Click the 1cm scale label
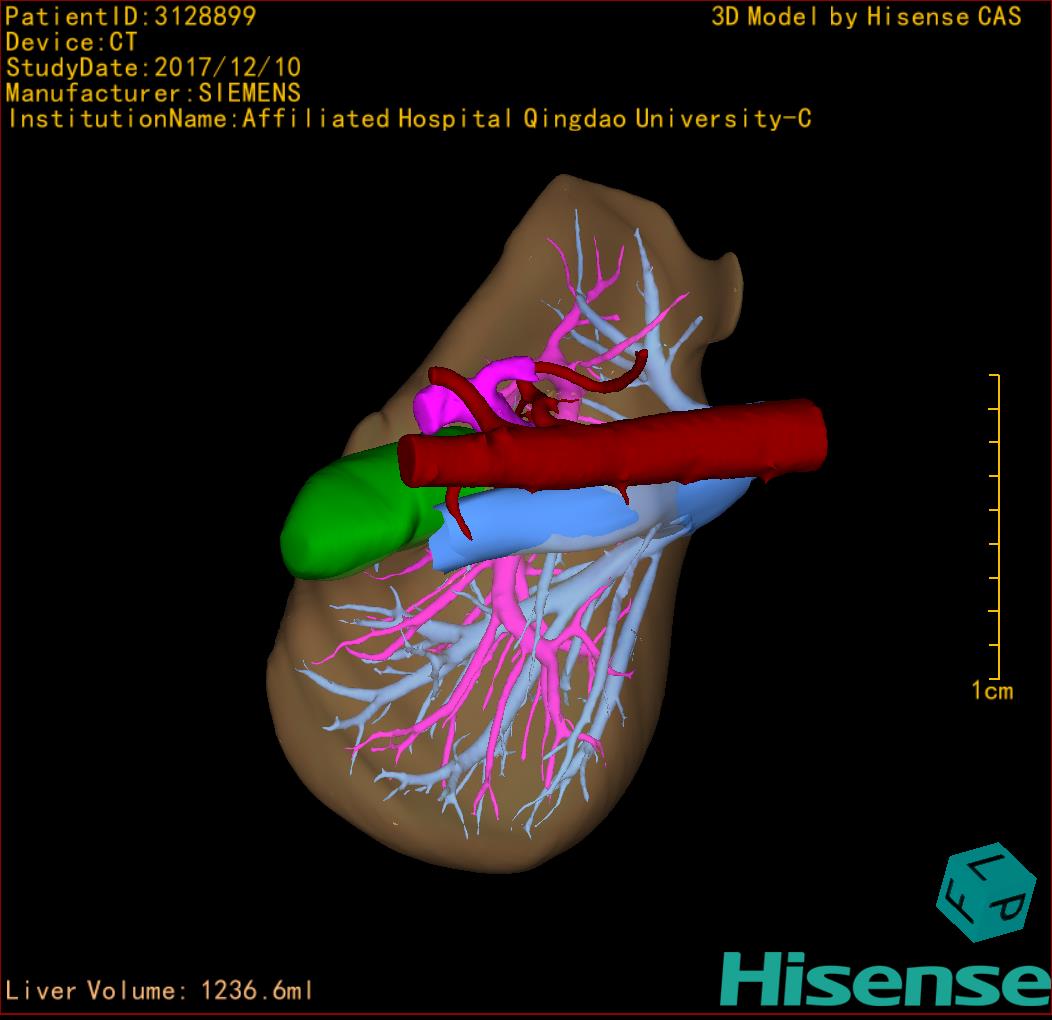1052x1020 pixels. (991, 691)
